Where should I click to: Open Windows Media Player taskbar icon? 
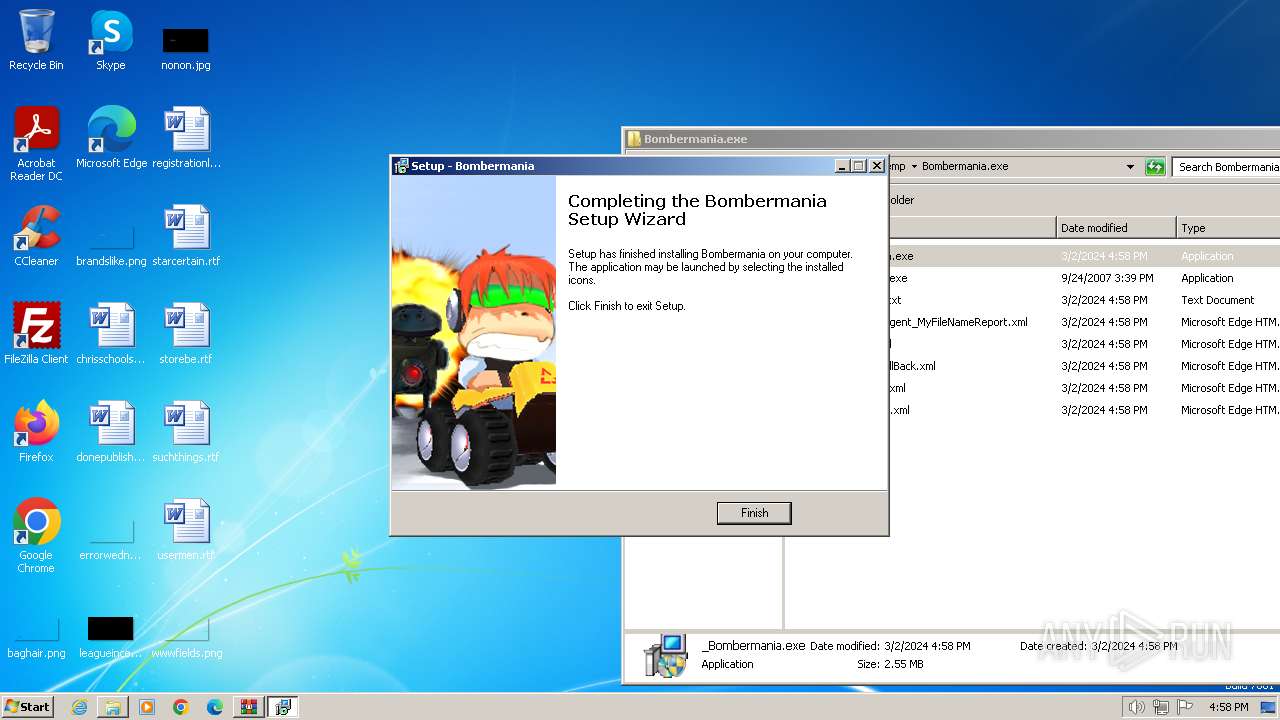pos(147,707)
